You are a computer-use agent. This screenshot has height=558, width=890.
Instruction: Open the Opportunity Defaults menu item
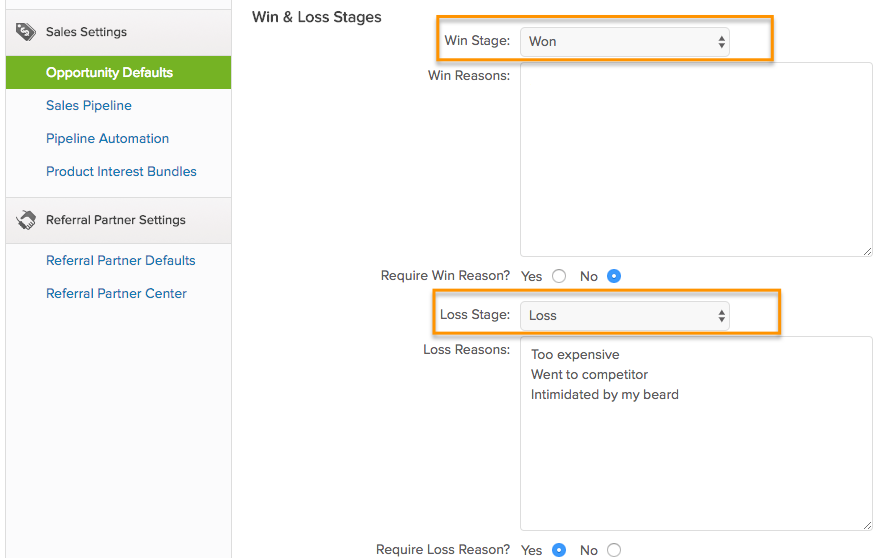[109, 72]
